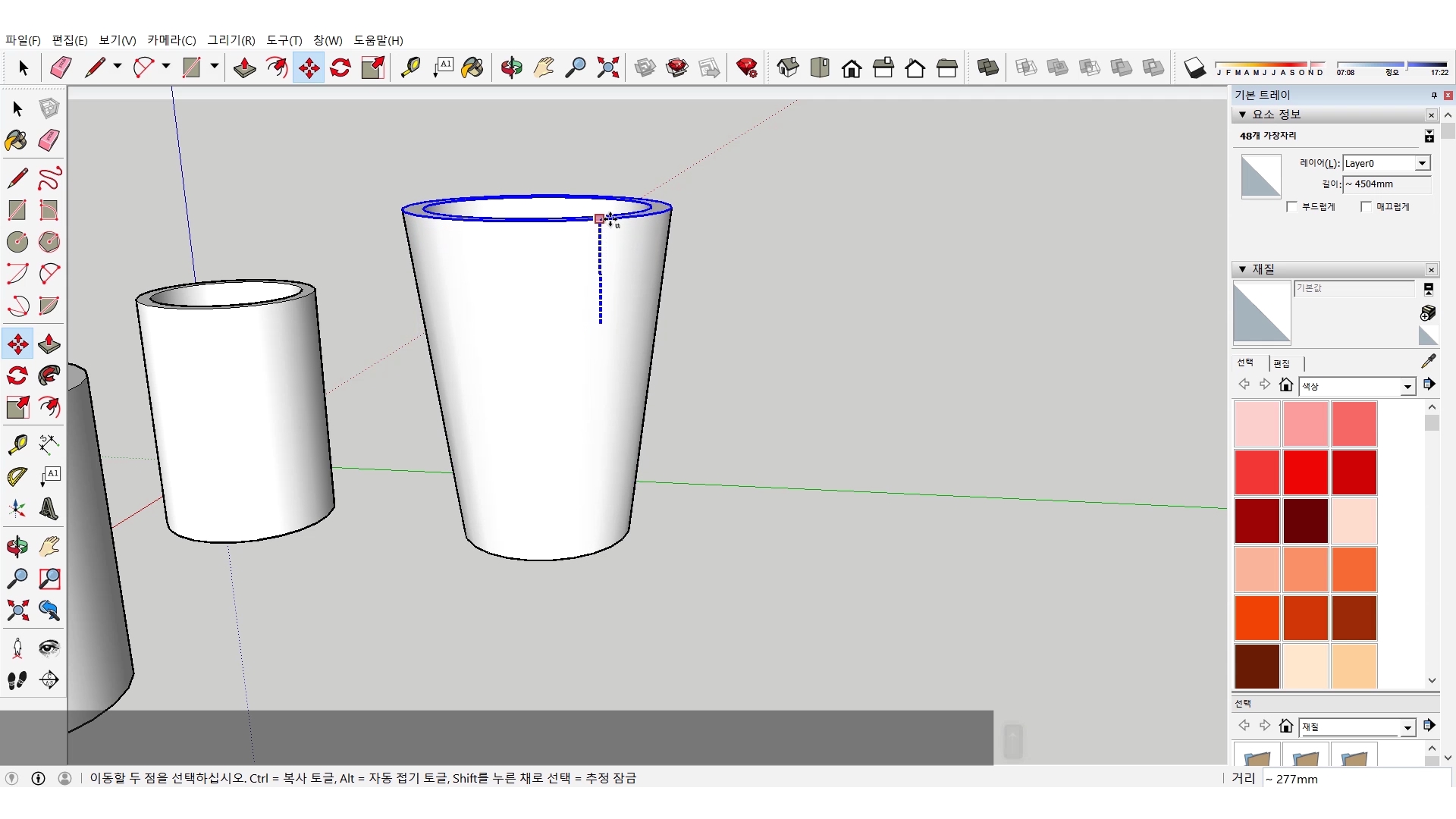The height and width of the screenshot is (819, 1456).
Task: Collapse the 요소 정보 panel
Action: pyautogui.click(x=1242, y=115)
